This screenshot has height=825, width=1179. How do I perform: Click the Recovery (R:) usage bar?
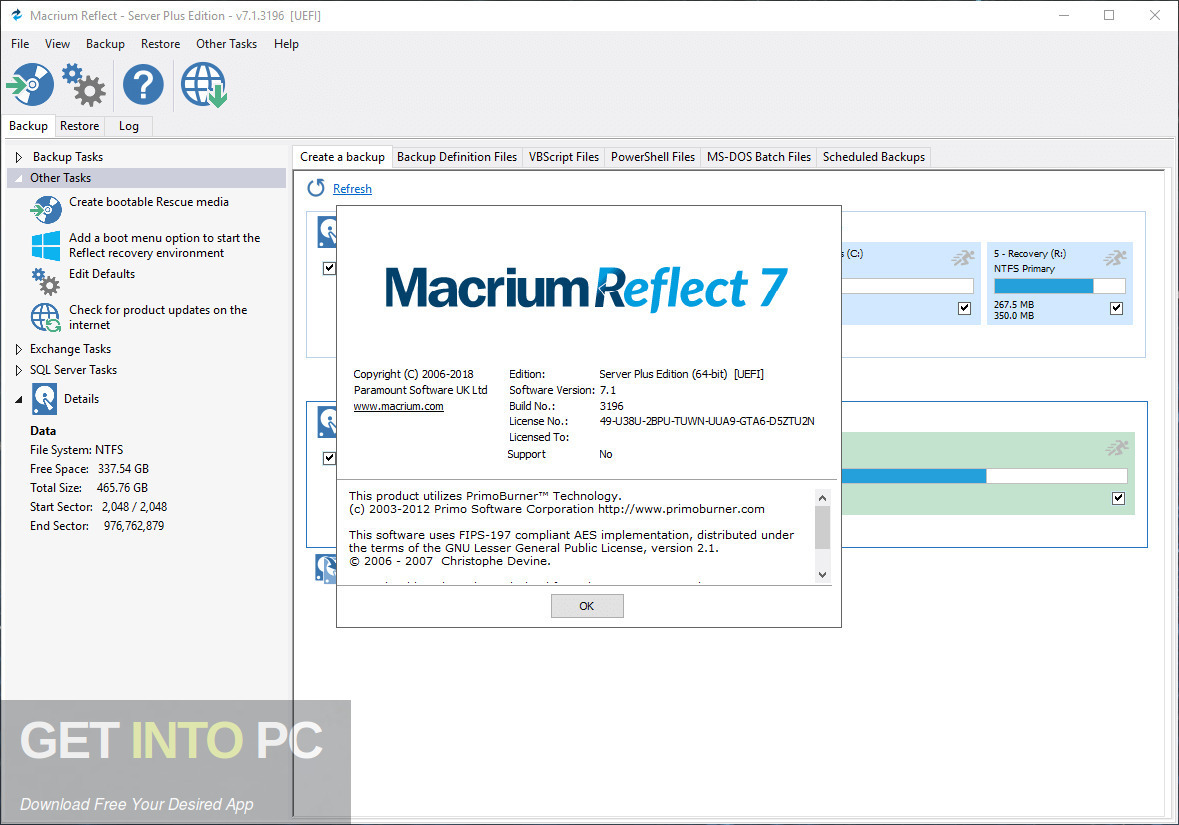(x=1059, y=286)
